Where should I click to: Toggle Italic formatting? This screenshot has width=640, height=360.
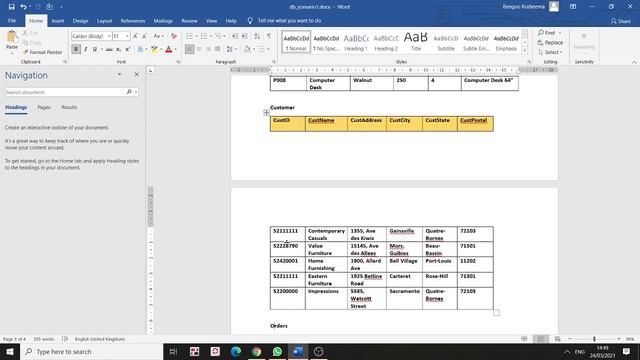(x=86, y=49)
